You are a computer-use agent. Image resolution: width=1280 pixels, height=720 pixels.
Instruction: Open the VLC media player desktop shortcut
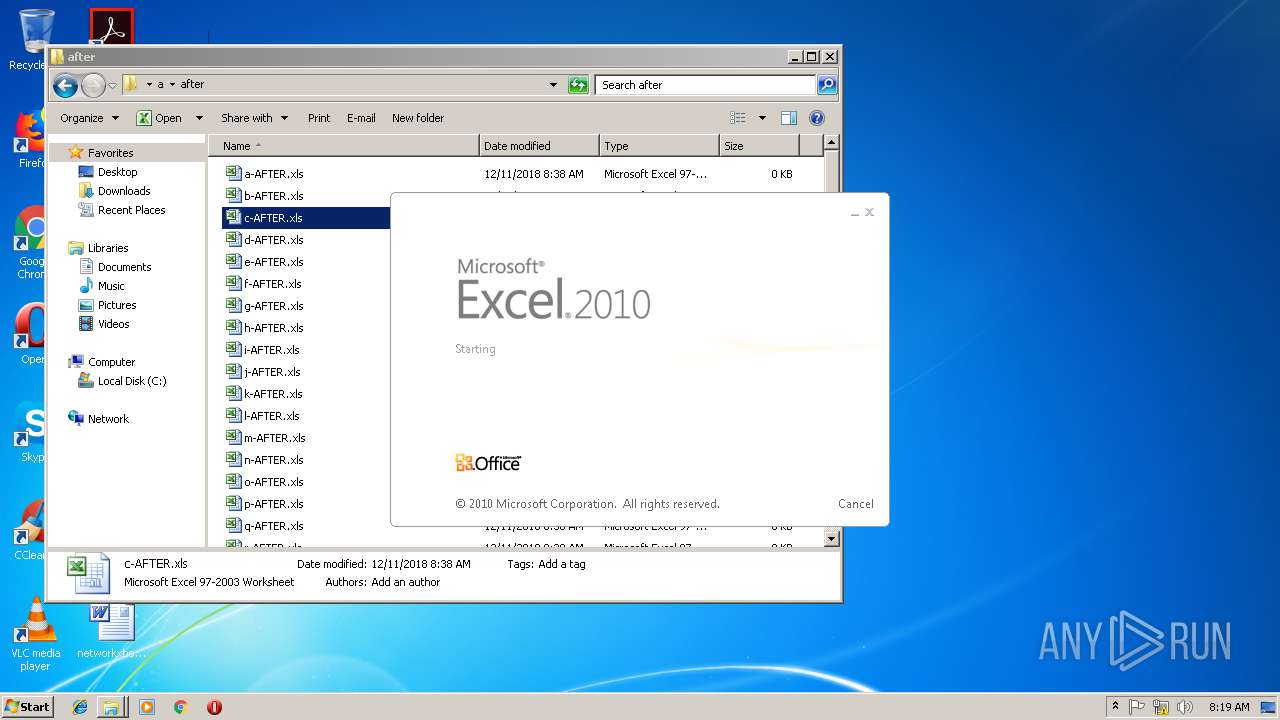[36, 635]
